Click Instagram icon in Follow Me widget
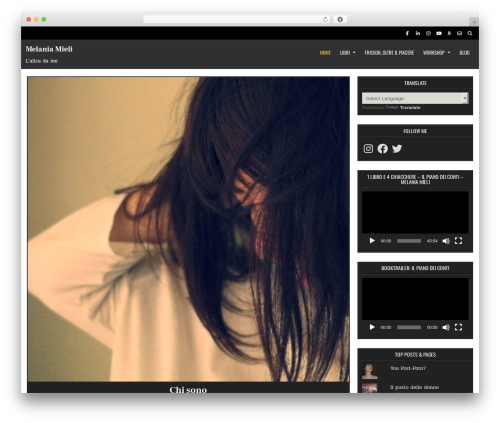500x423 pixels. coord(368,148)
